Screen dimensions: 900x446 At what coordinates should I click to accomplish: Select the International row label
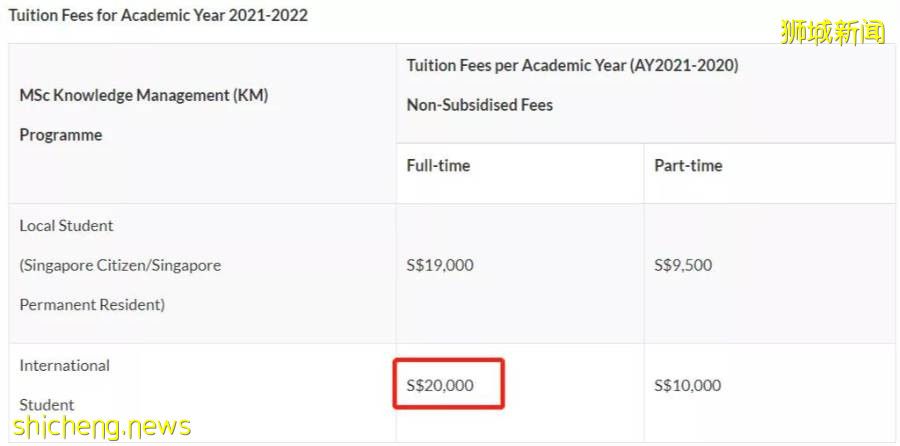pyautogui.click(x=64, y=365)
